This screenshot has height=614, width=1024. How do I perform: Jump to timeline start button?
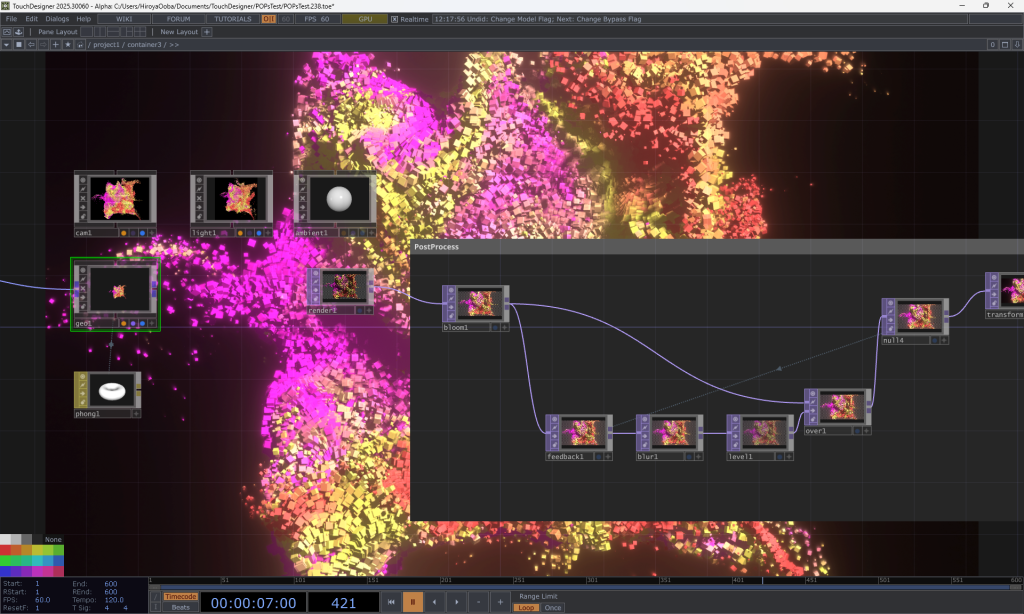click(x=391, y=602)
